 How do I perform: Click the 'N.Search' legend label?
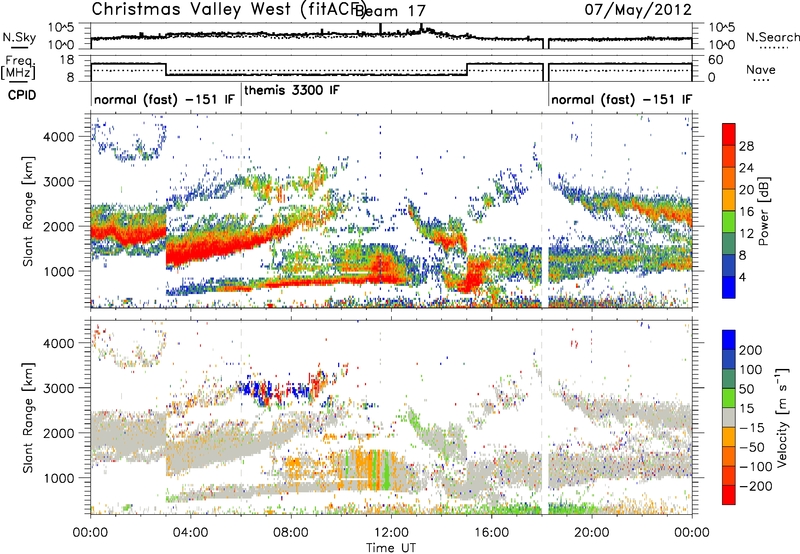coord(773,37)
